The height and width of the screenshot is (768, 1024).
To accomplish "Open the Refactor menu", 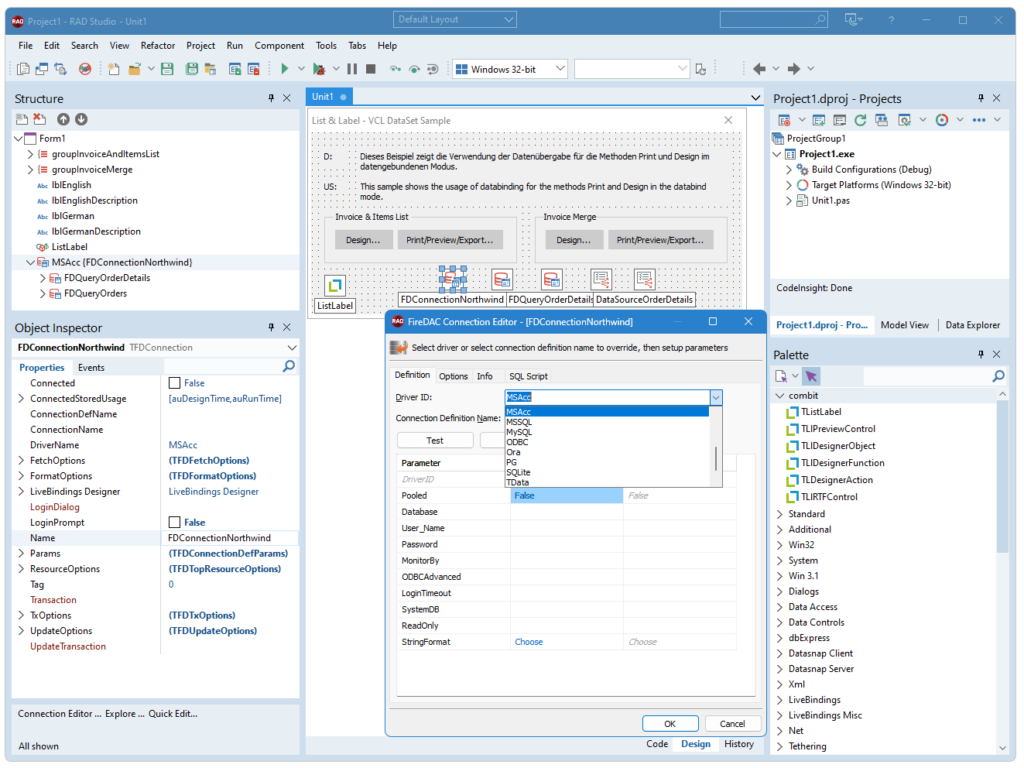I will click(x=157, y=46).
